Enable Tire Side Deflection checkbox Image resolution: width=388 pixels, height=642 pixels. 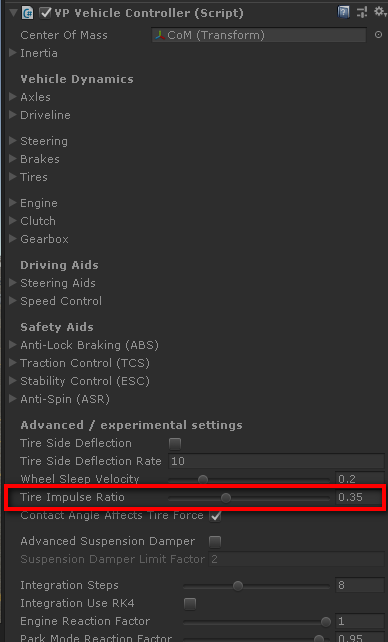click(x=175, y=443)
